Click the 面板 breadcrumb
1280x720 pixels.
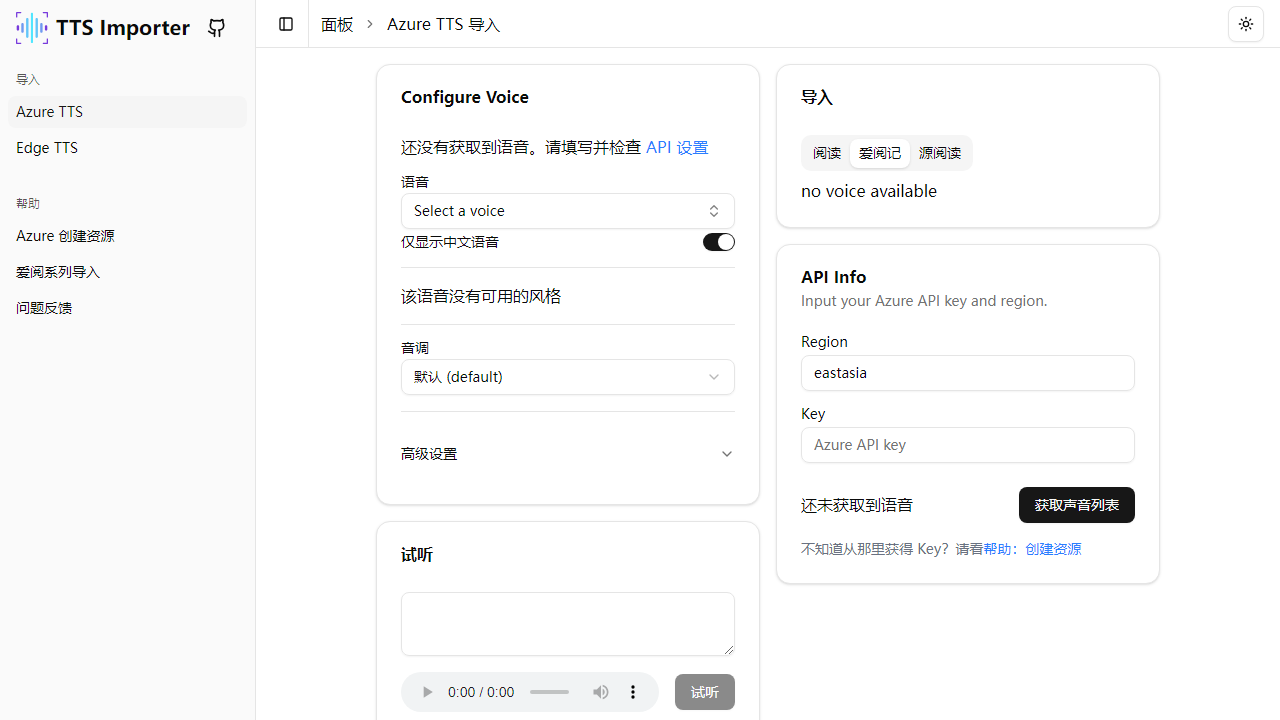(x=337, y=24)
